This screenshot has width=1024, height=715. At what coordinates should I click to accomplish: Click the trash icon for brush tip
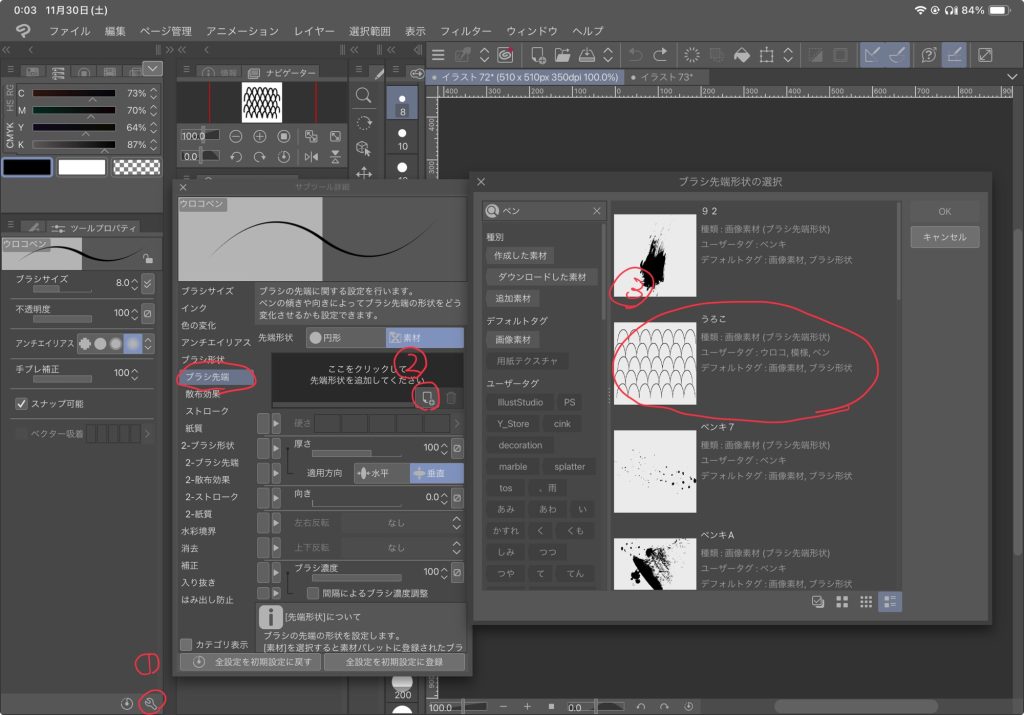[451, 398]
